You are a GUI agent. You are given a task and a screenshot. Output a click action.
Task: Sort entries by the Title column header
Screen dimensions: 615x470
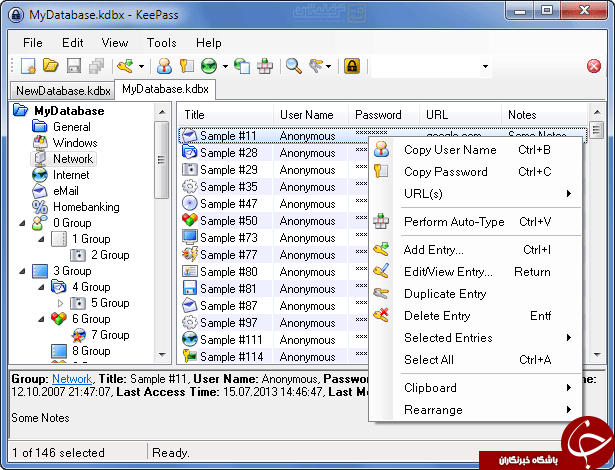point(226,115)
